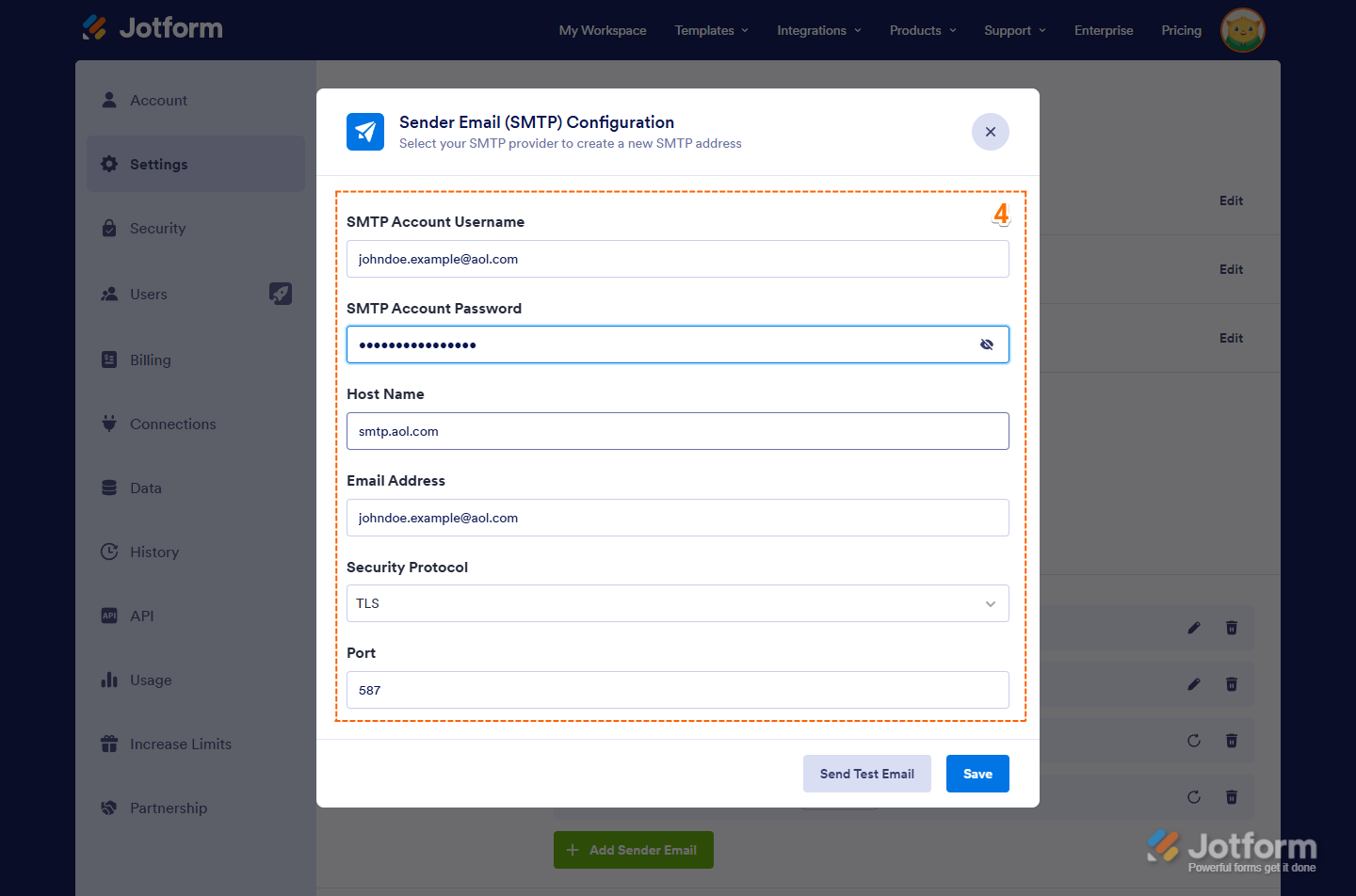Image resolution: width=1356 pixels, height=896 pixels.
Task: Click the Connections plug icon
Action: pyautogui.click(x=109, y=424)
